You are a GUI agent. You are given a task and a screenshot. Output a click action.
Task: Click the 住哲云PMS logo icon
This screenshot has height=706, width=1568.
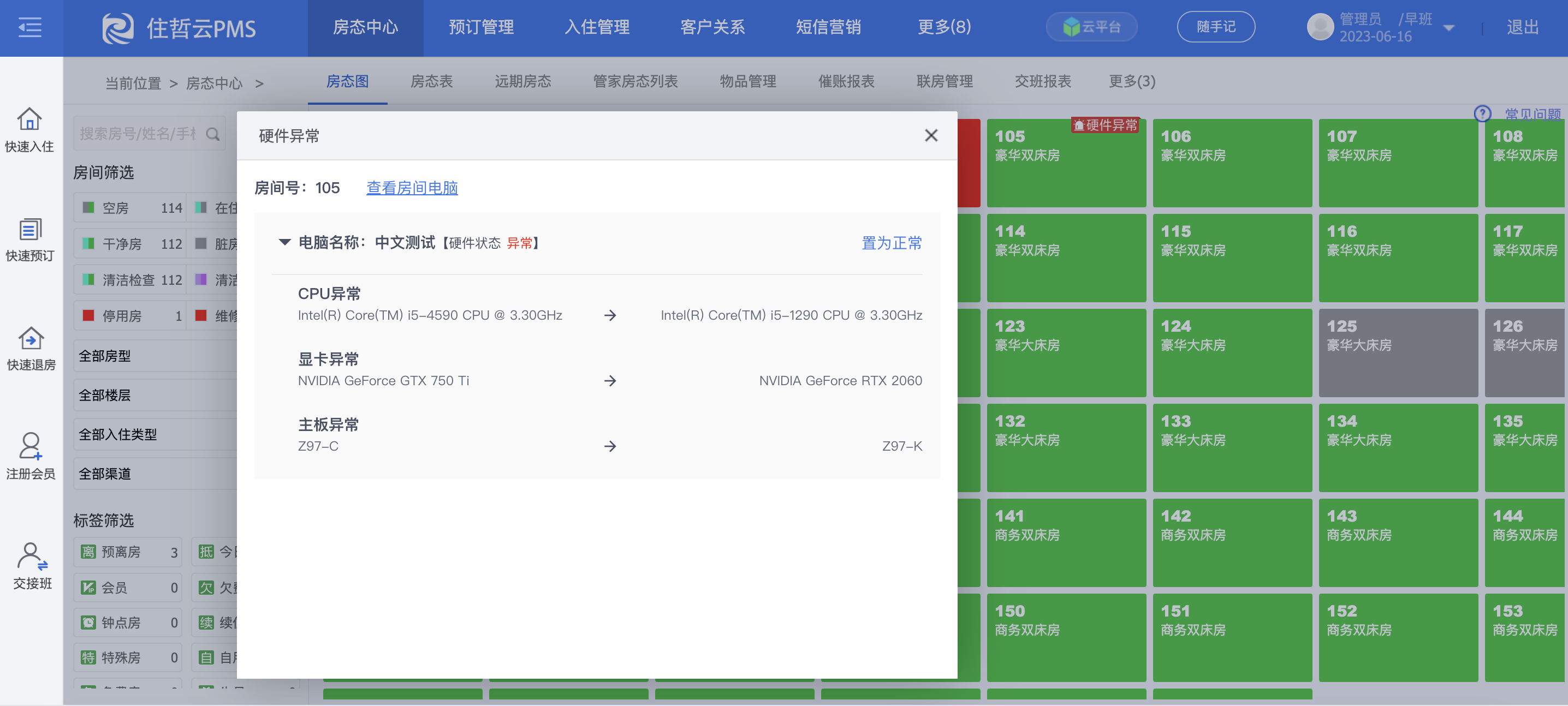[117, 28]
